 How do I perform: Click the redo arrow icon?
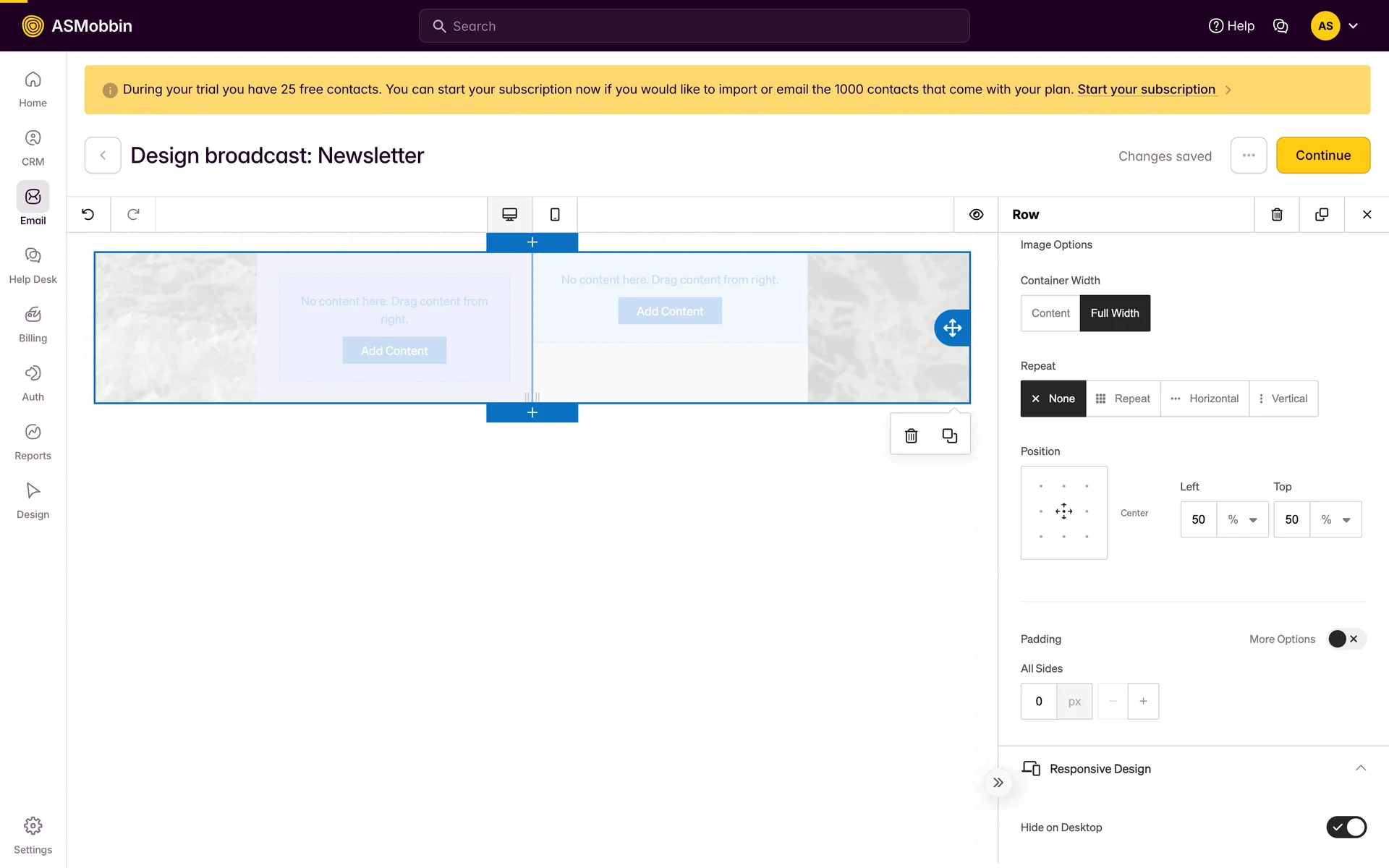(x=133, y=214)
